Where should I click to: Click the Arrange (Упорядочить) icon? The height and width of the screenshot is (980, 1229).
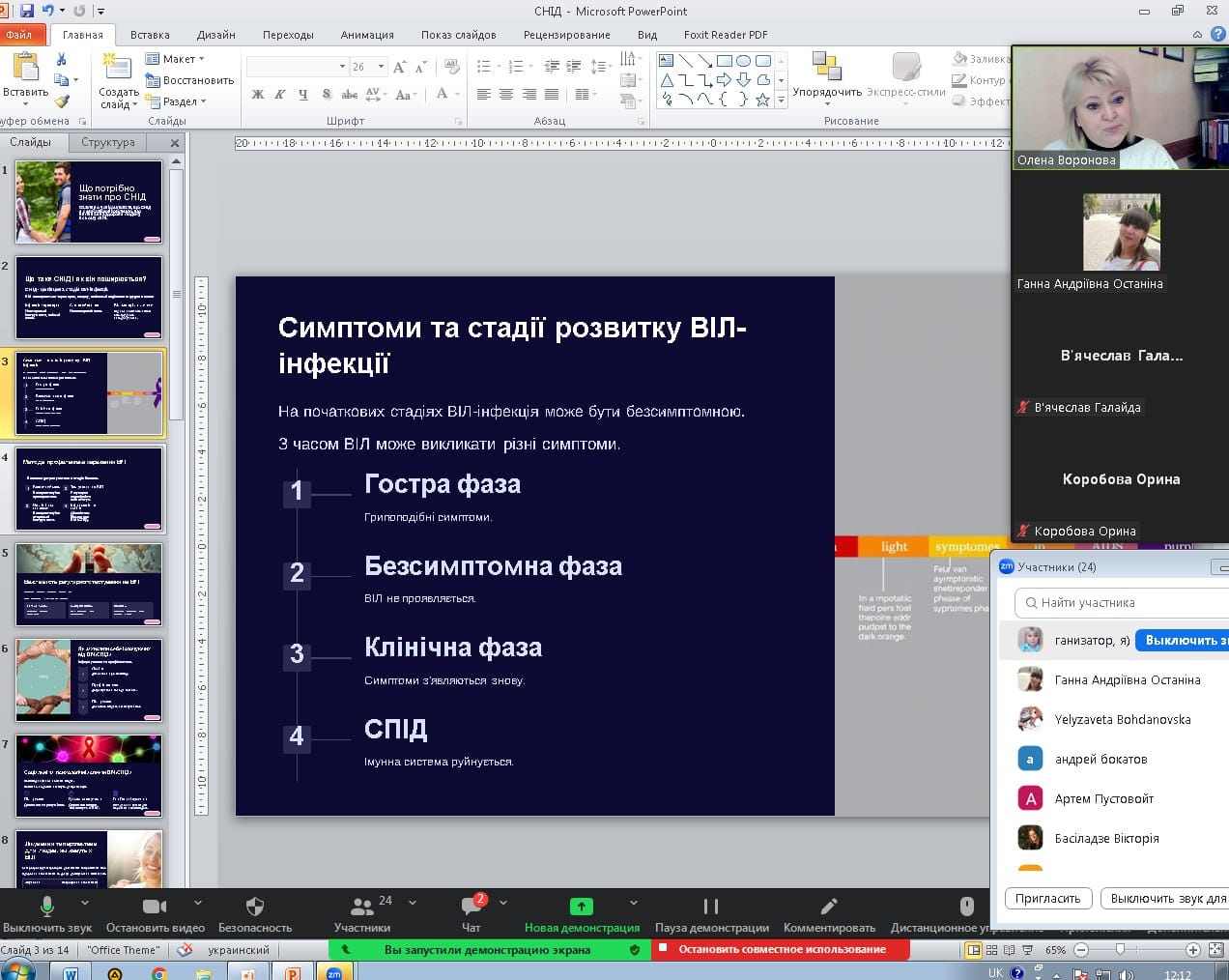(x=826, y=66)
